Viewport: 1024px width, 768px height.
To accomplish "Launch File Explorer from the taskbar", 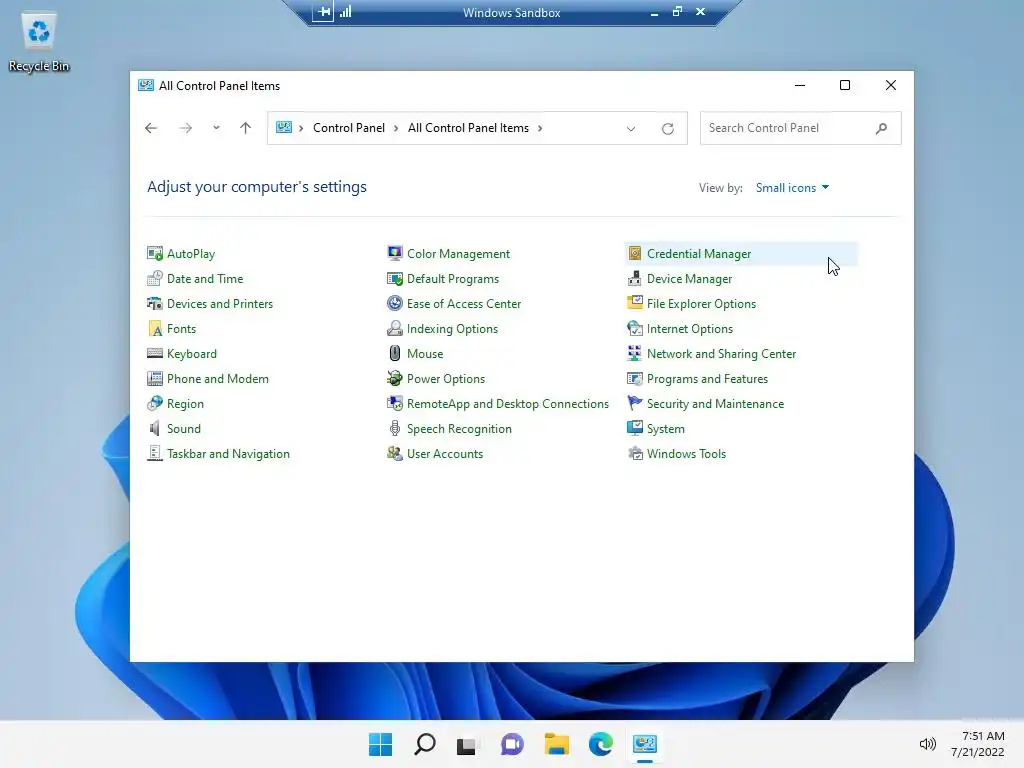I will (556, 744).
